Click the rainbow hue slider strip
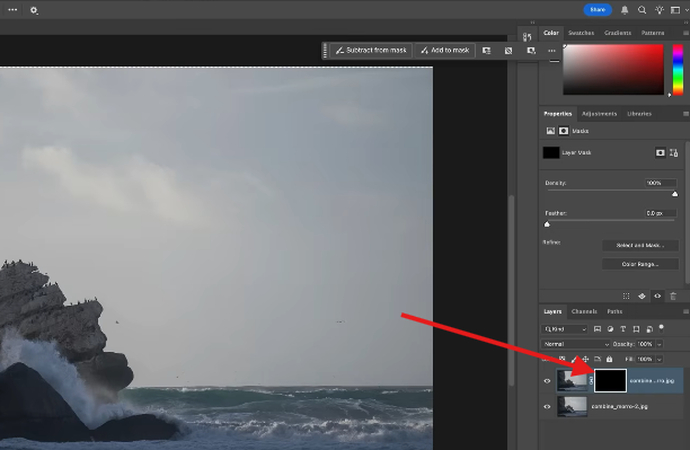 [674, 69]
